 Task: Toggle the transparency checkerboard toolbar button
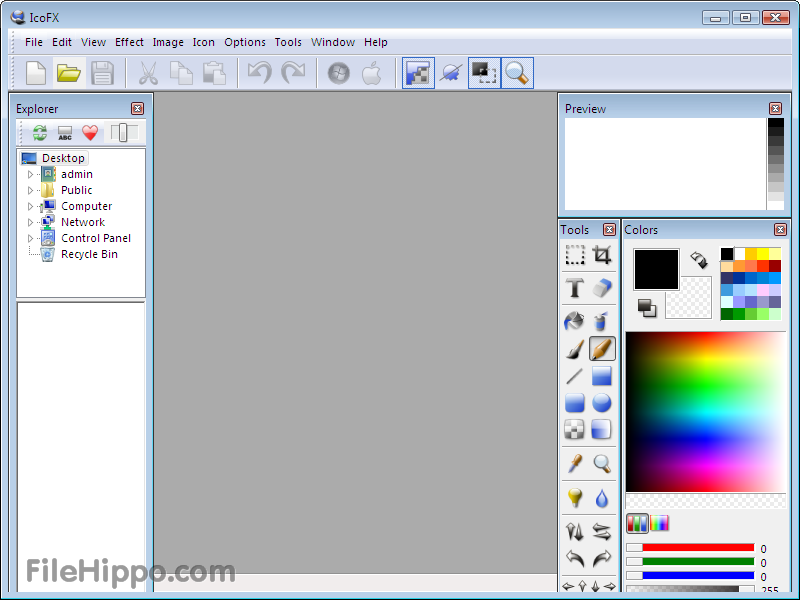418,73
